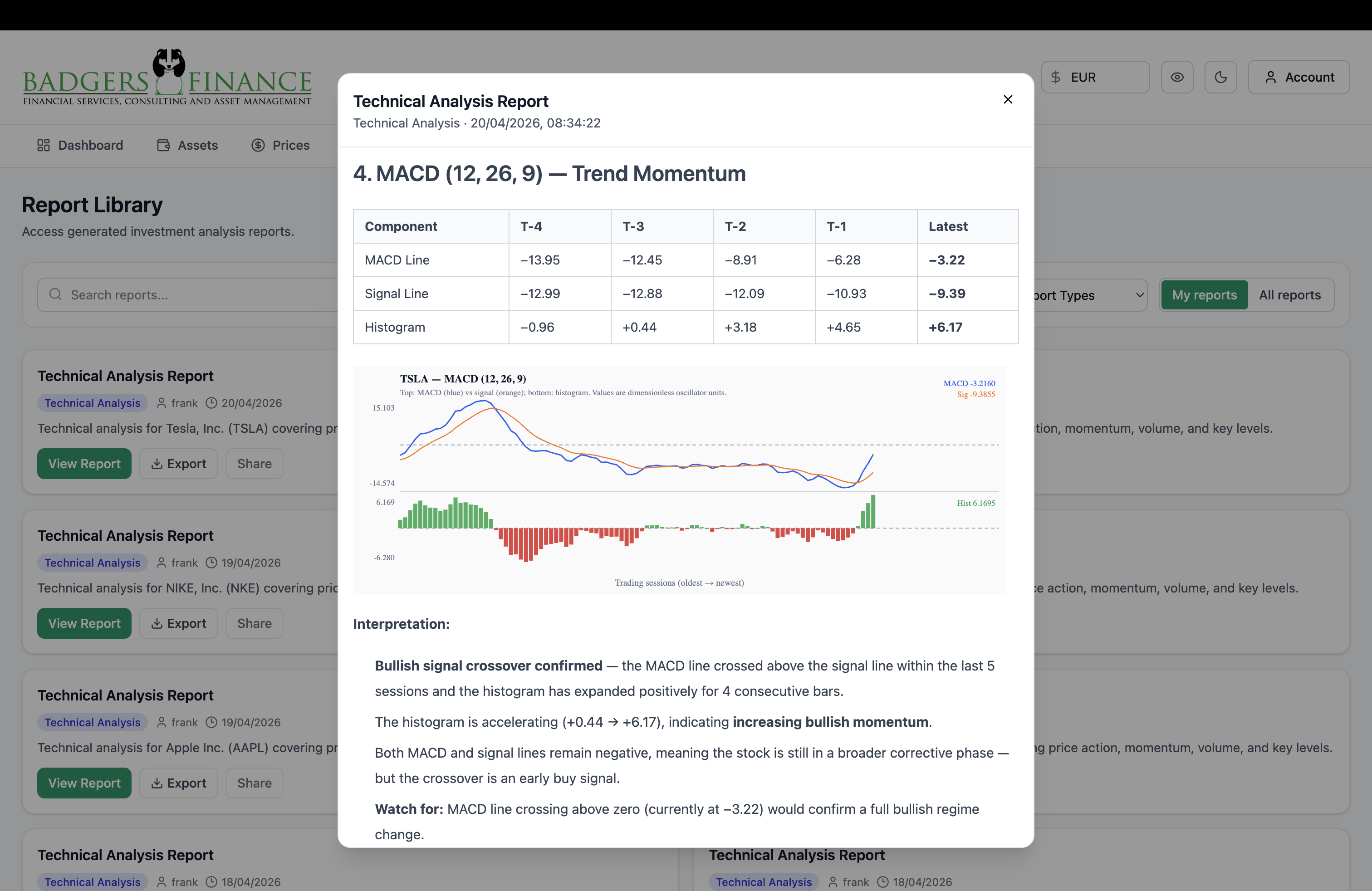1372x891 pixels.
Task: View Report for the Tesla TSLA analysis
Action: (84, 463)
